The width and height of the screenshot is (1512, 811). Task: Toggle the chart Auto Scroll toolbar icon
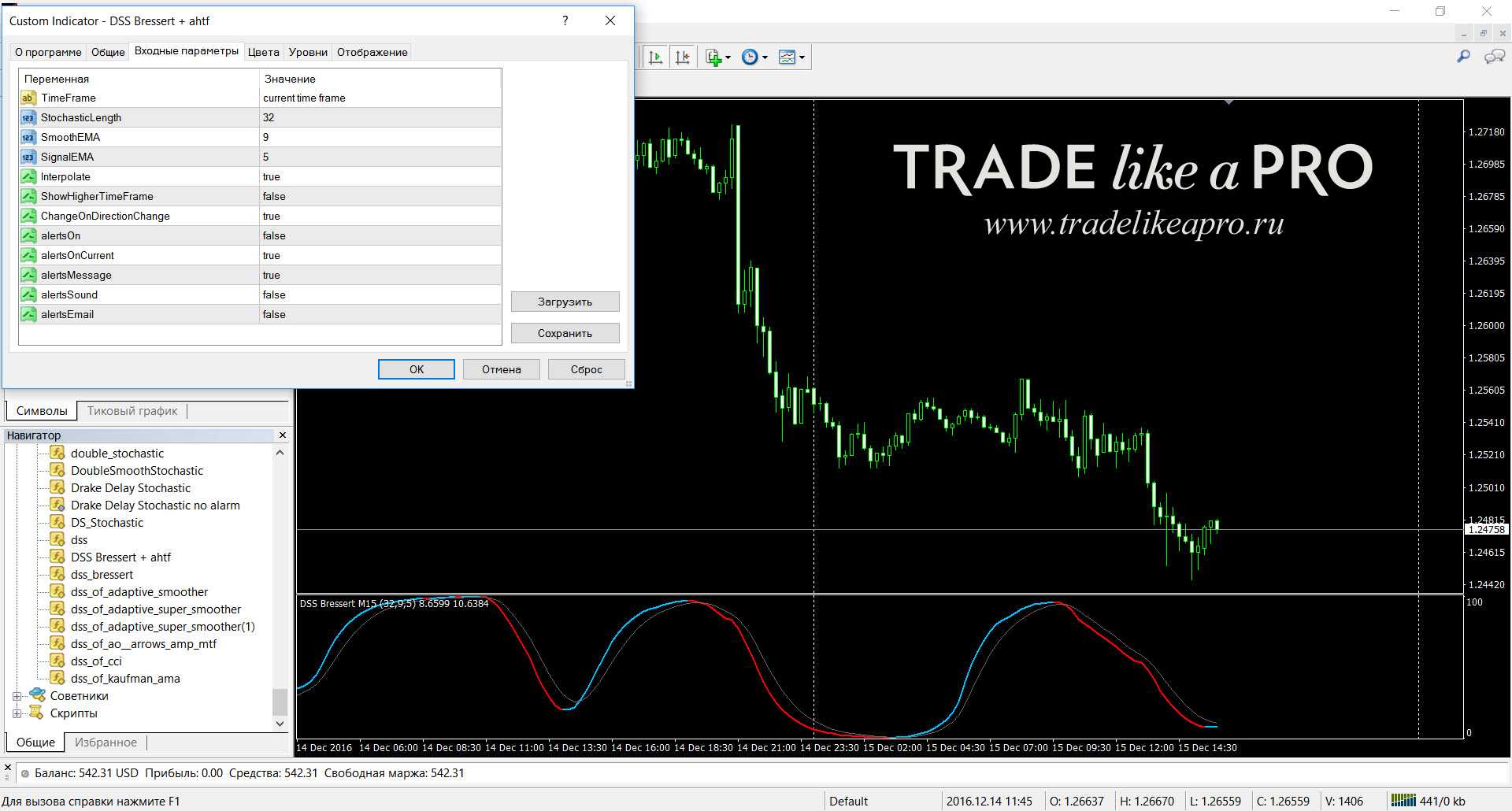(x=655, y=57)
